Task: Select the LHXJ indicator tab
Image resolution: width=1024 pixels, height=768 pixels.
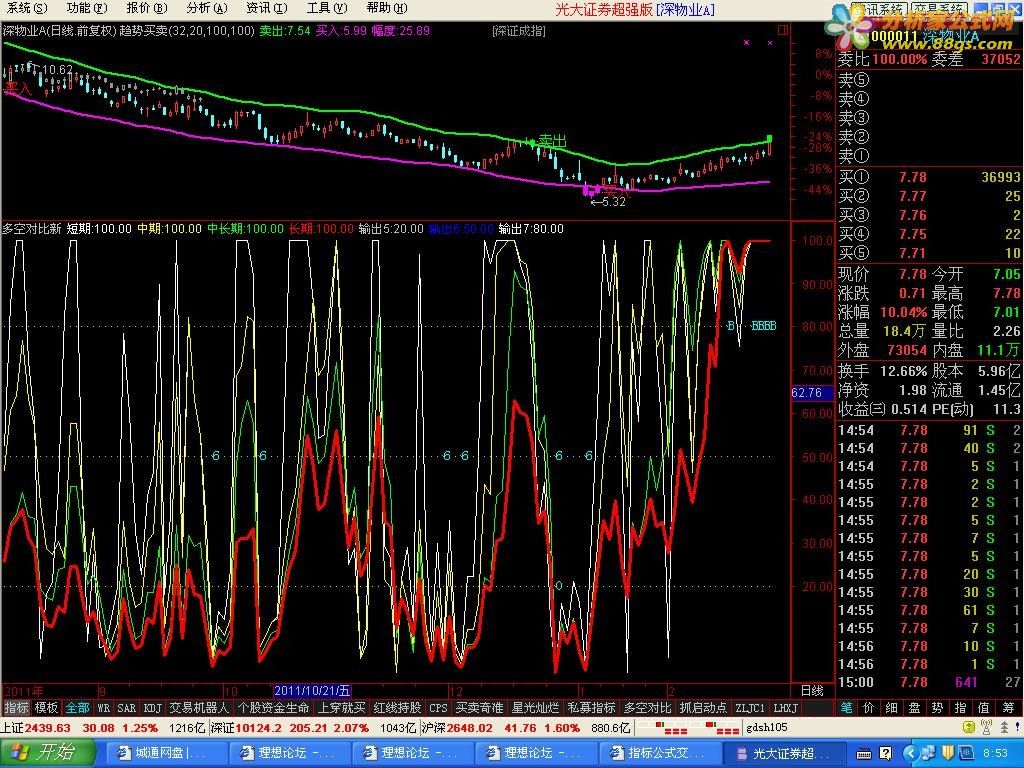Action: (786, 708)
